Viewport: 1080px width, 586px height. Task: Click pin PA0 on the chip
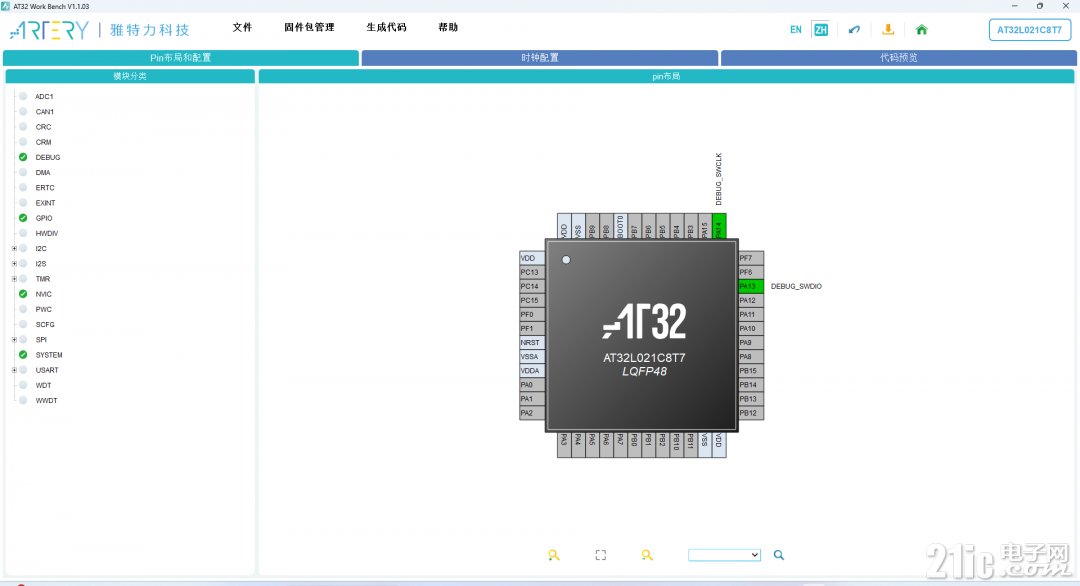[532, 385]
